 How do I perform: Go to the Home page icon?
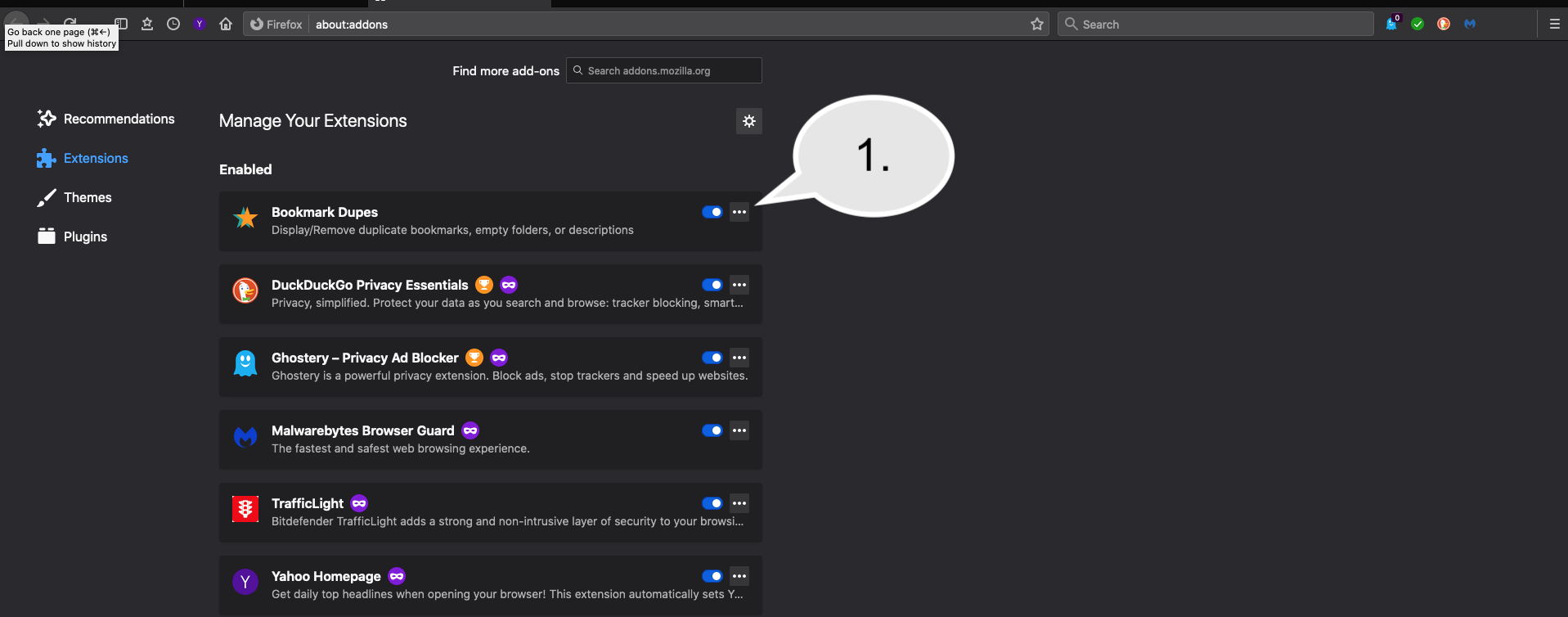tap(226, 24)
